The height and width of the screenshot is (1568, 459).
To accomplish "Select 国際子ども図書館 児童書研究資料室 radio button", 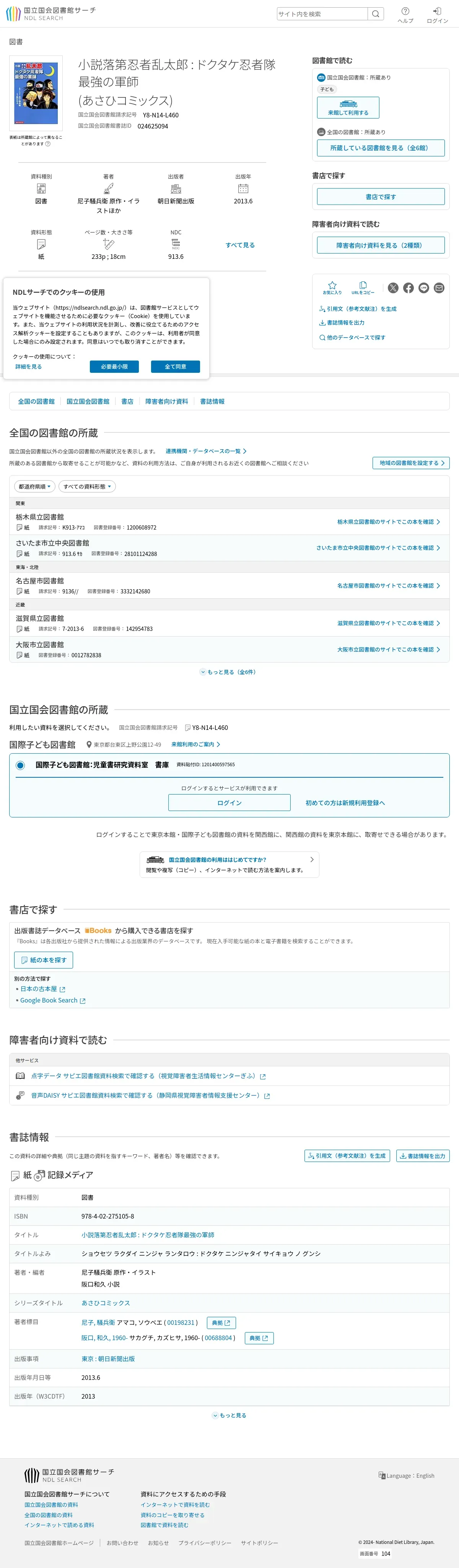I will 20,765.
